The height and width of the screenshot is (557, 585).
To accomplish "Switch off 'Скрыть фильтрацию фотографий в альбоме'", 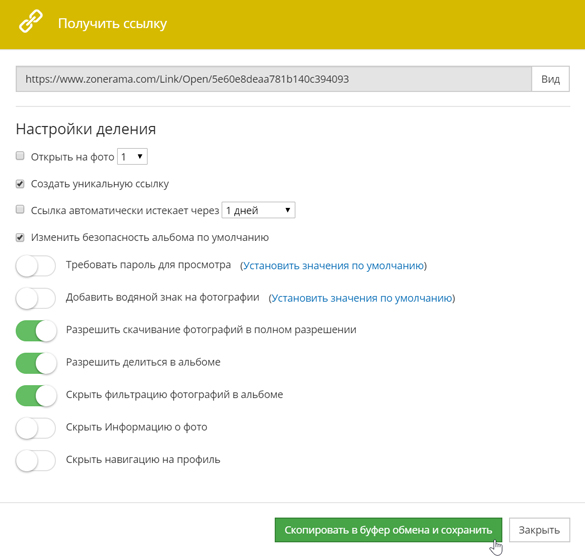I will pos(36,396).
